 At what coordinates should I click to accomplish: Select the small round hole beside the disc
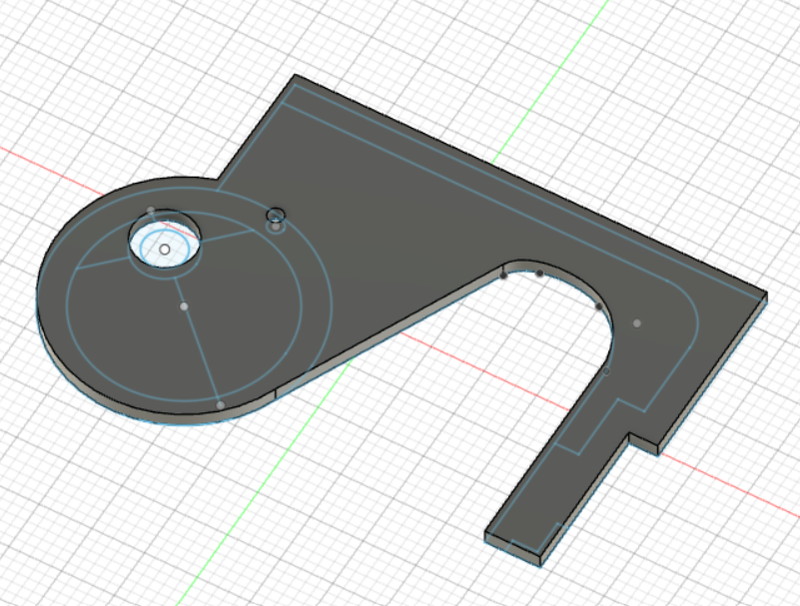[276, 215]
